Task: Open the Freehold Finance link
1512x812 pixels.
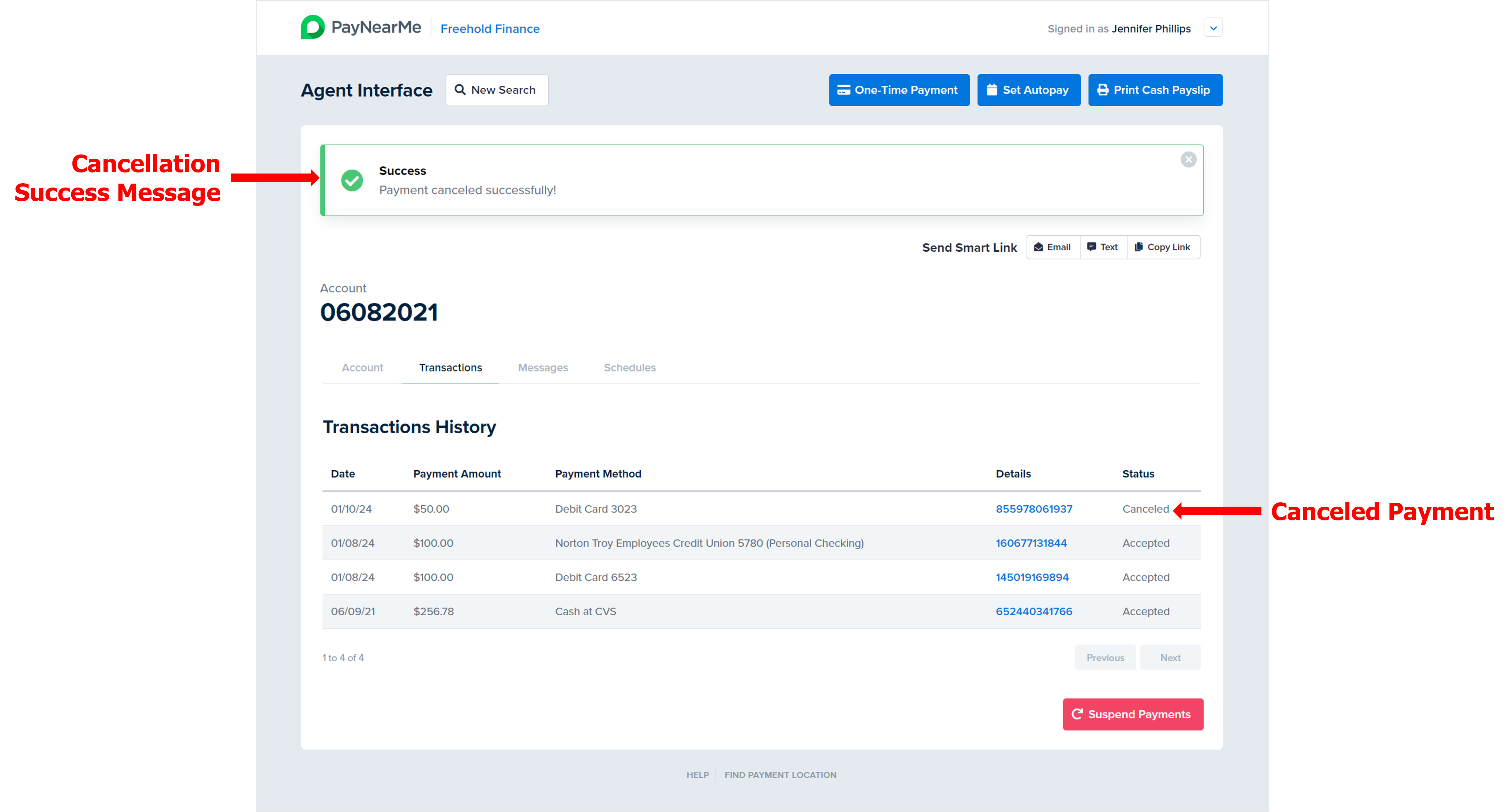Action: (489, 29)
